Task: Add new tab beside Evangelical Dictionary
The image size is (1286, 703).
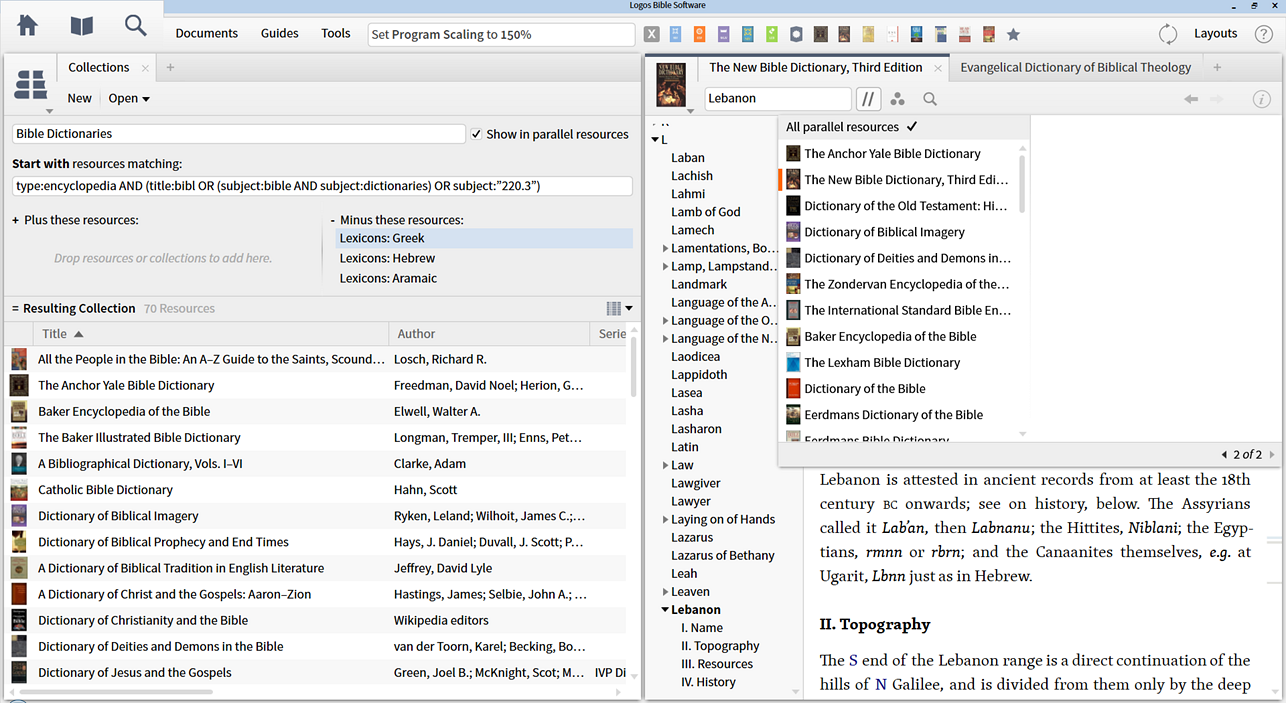Action: pos(1217,68)
